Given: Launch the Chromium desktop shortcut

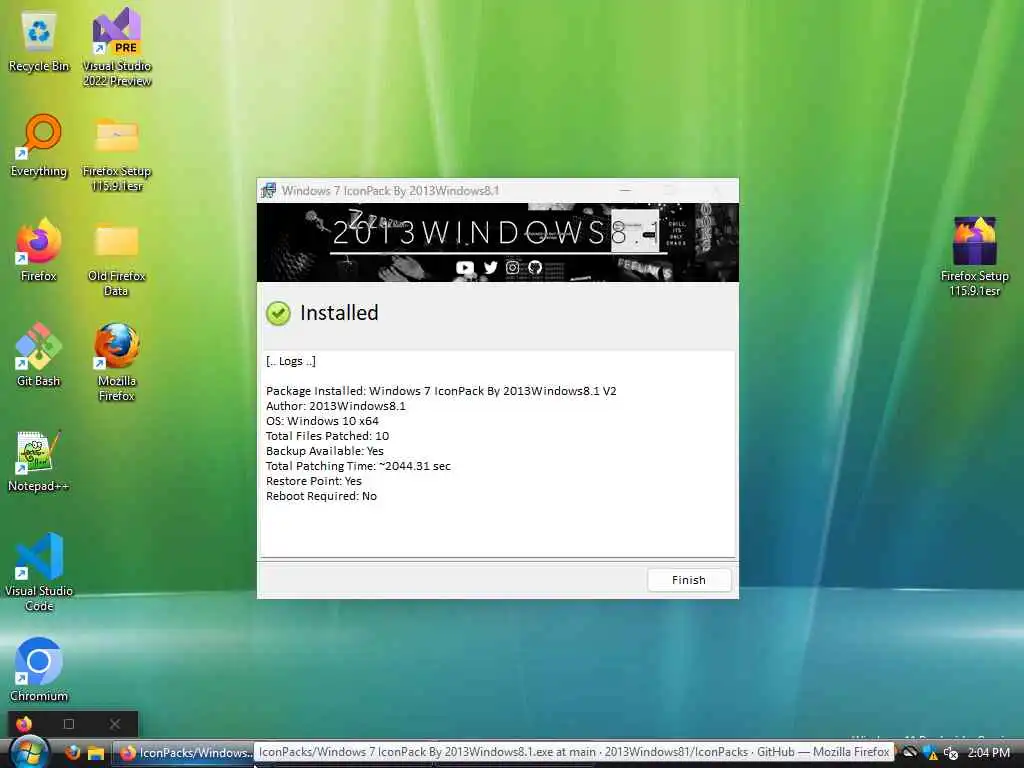Looking at the screenshot, I should click(x=39, y=670).
